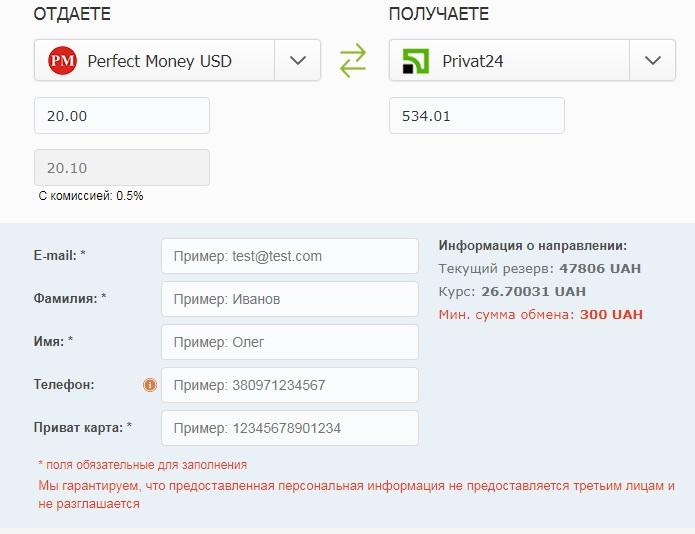Click the Perfect Money PM logo icon
Image resolution: width=695 pixels, height=534 pixels.
62,61
